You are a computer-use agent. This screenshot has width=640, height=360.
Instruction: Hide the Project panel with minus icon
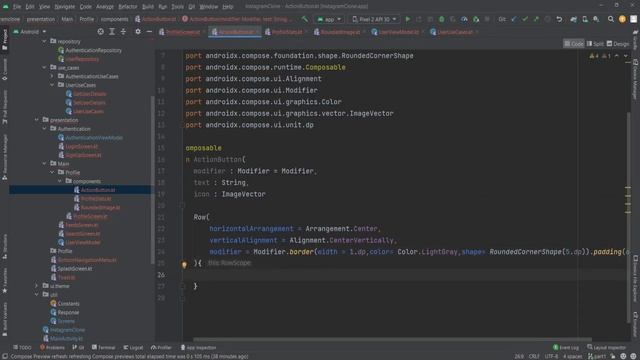tap(149, 31)
